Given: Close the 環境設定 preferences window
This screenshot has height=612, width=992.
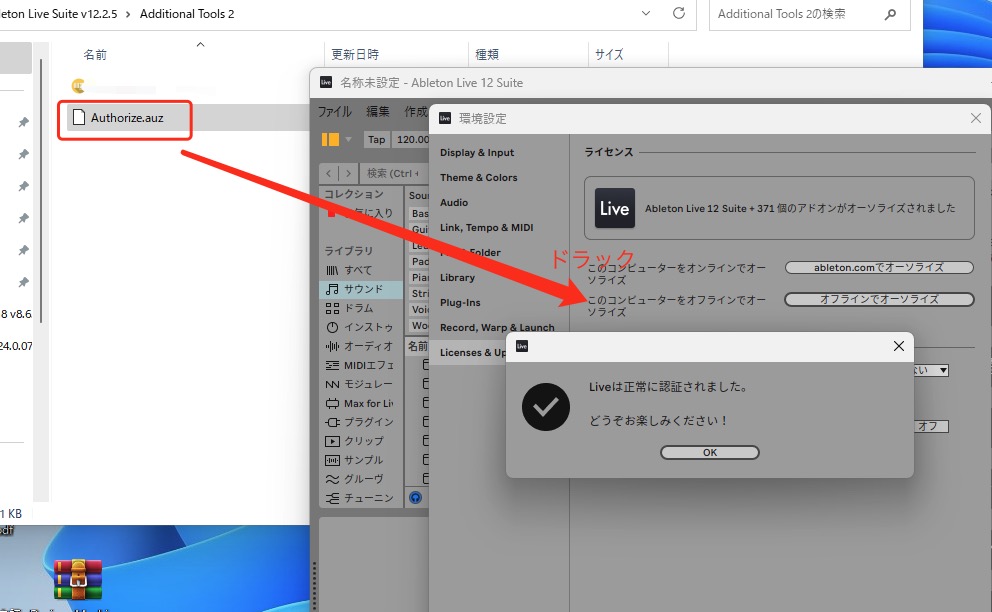Looking at the screenshot, I should point(976,118).
